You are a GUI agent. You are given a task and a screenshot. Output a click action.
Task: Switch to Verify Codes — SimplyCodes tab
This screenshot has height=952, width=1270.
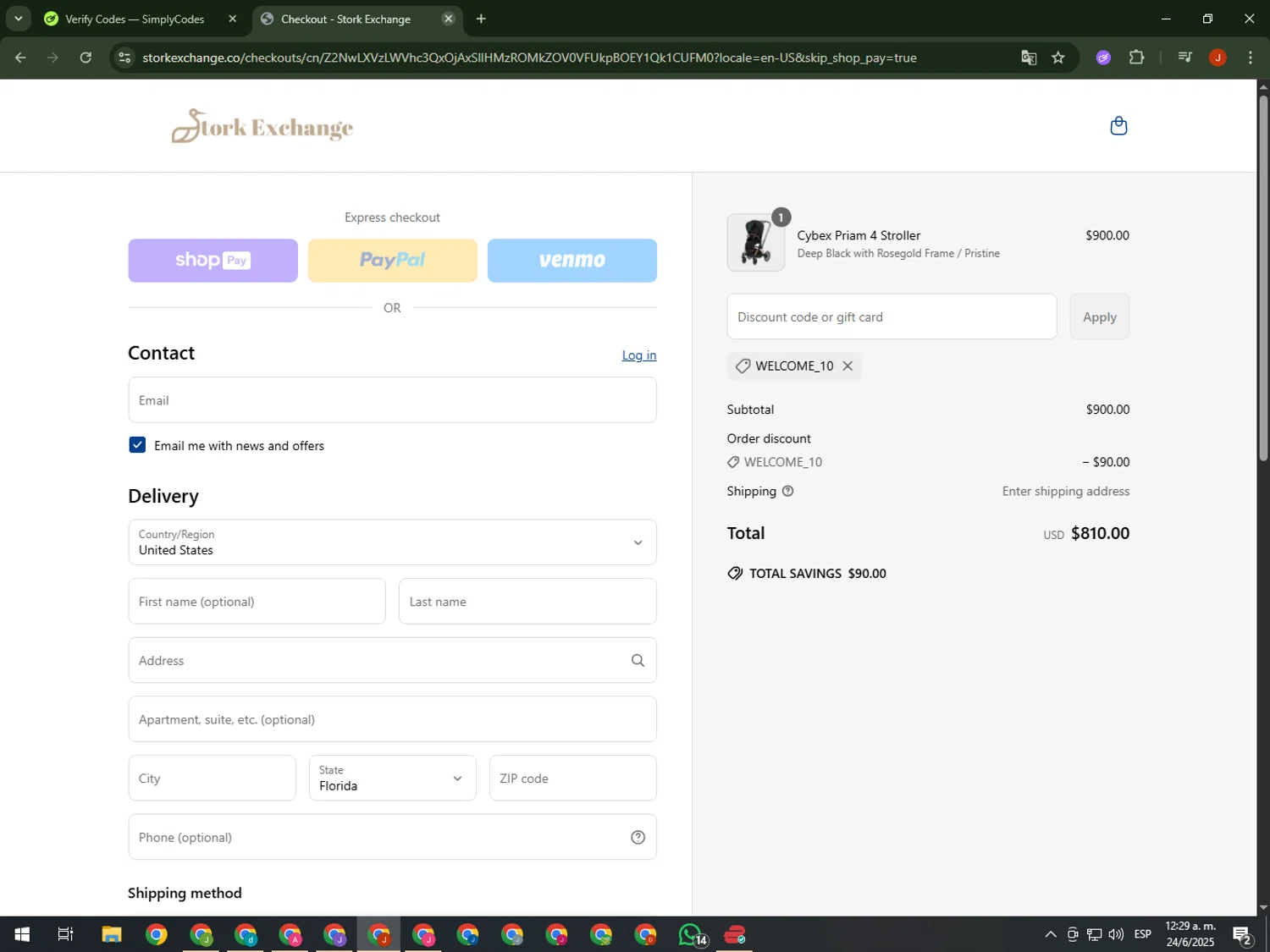(x=135, y=19)
